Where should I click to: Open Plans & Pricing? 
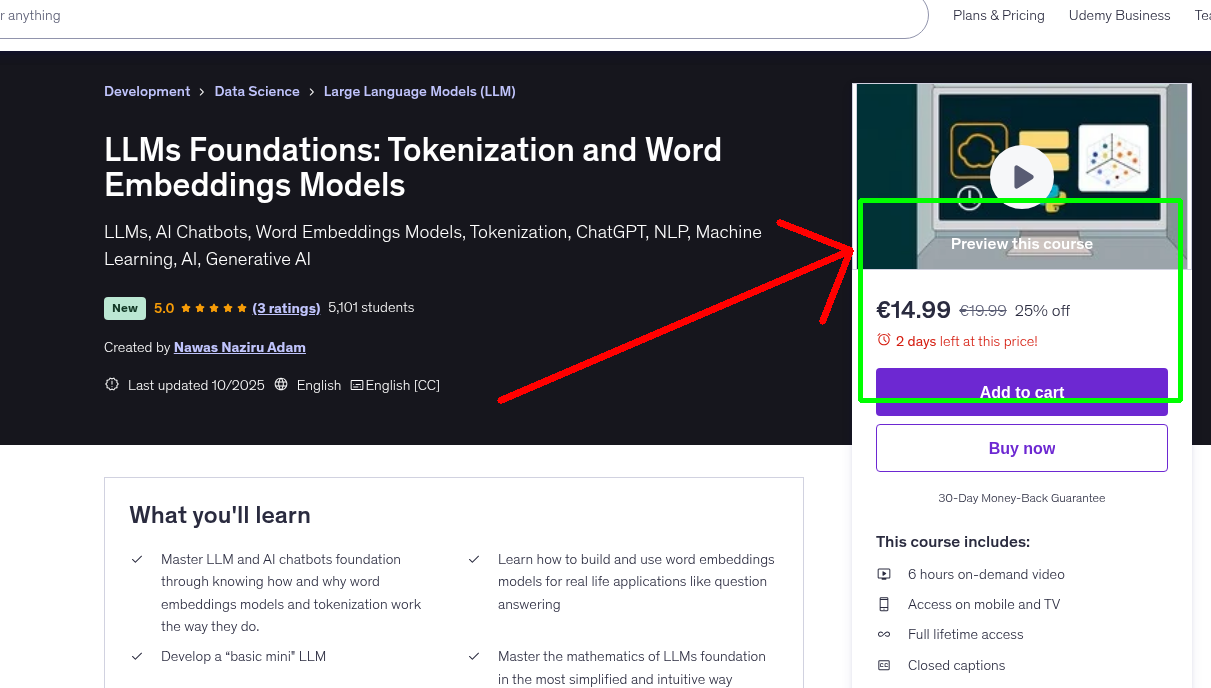(998, 15)
